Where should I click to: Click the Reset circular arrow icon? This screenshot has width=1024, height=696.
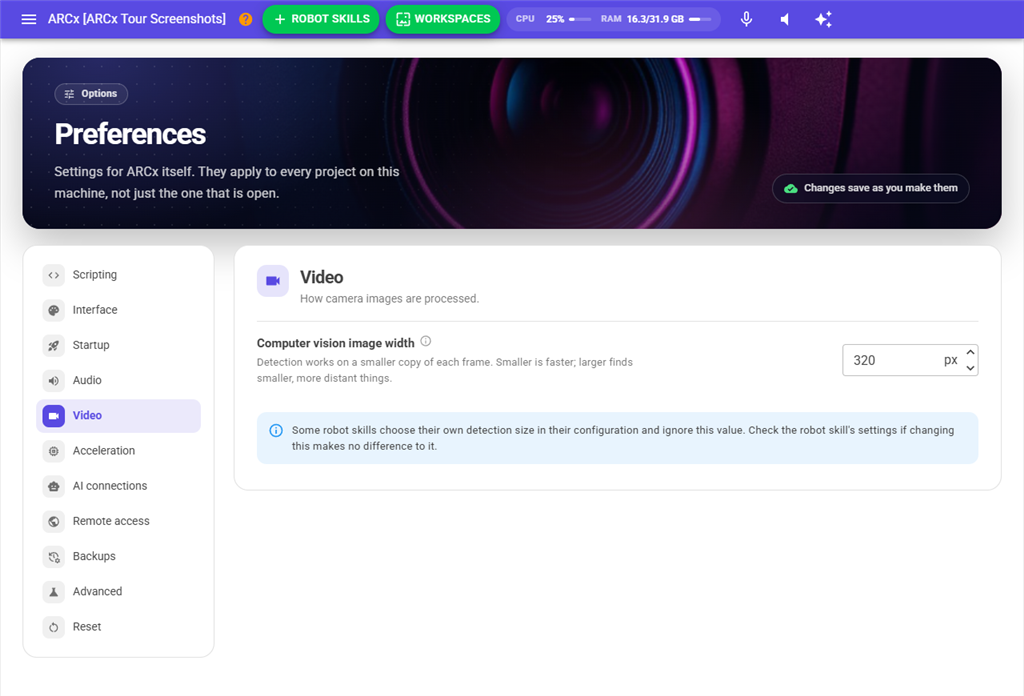pyautogui.click(x=54, y=627)
